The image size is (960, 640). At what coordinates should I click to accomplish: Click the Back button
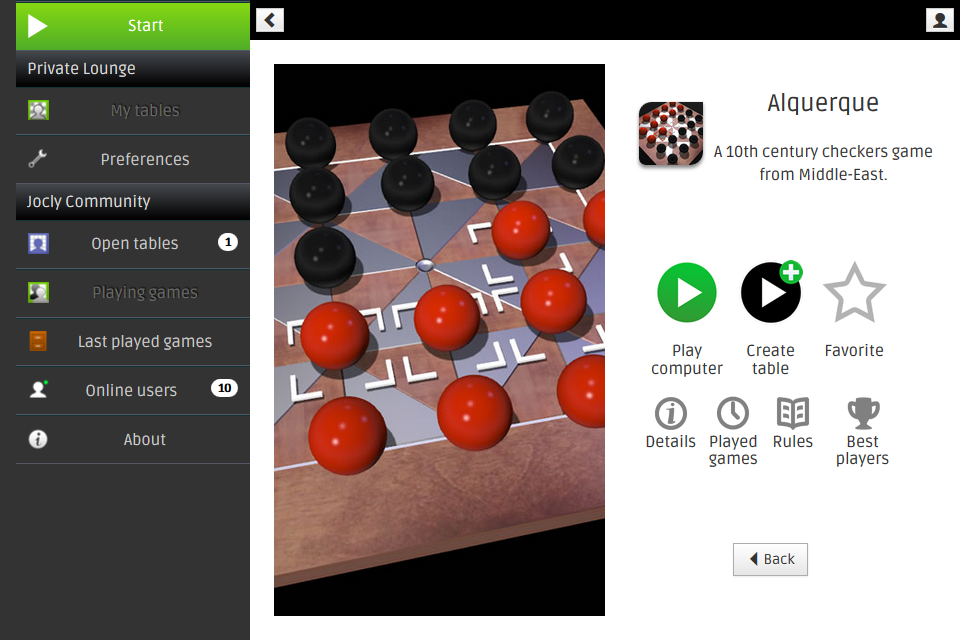pos(770,559)
